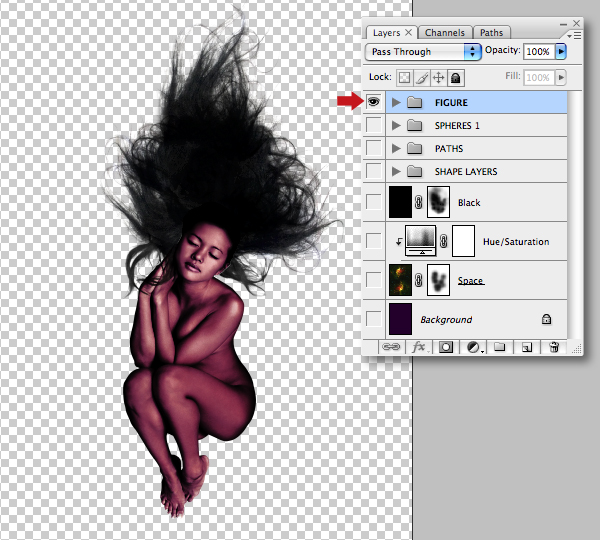Viewport: 600px width, 540px height.
Task: Show the SHAPE LAYERS group visibility box
Action: coord(373,171)
